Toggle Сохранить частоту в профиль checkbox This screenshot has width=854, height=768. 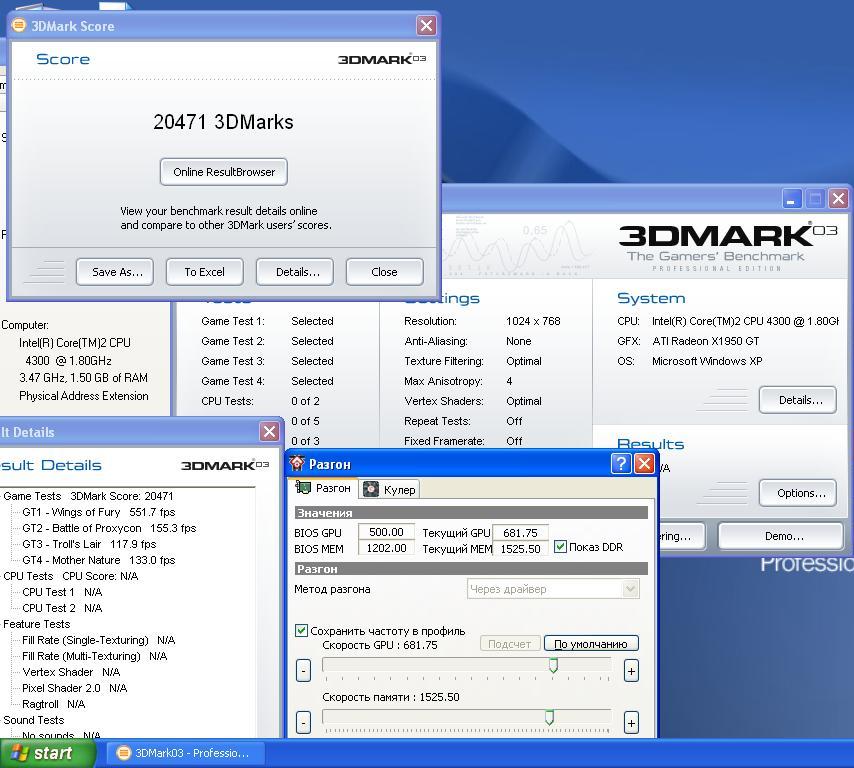(x=301, y=630)
